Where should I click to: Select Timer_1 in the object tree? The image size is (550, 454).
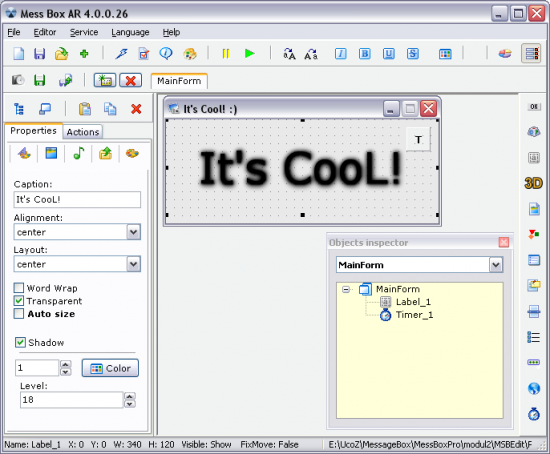414,315
